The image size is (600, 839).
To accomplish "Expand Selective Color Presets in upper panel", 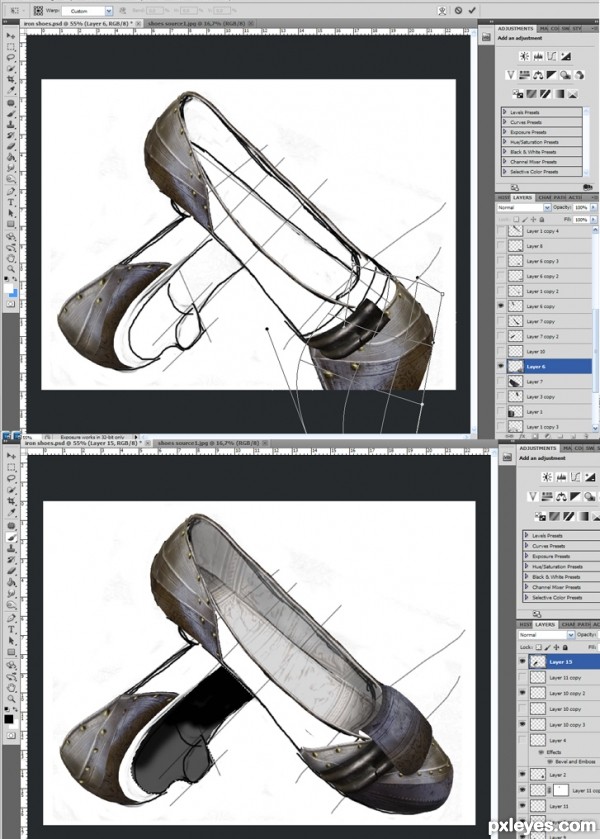I will [x=504, y=172].
